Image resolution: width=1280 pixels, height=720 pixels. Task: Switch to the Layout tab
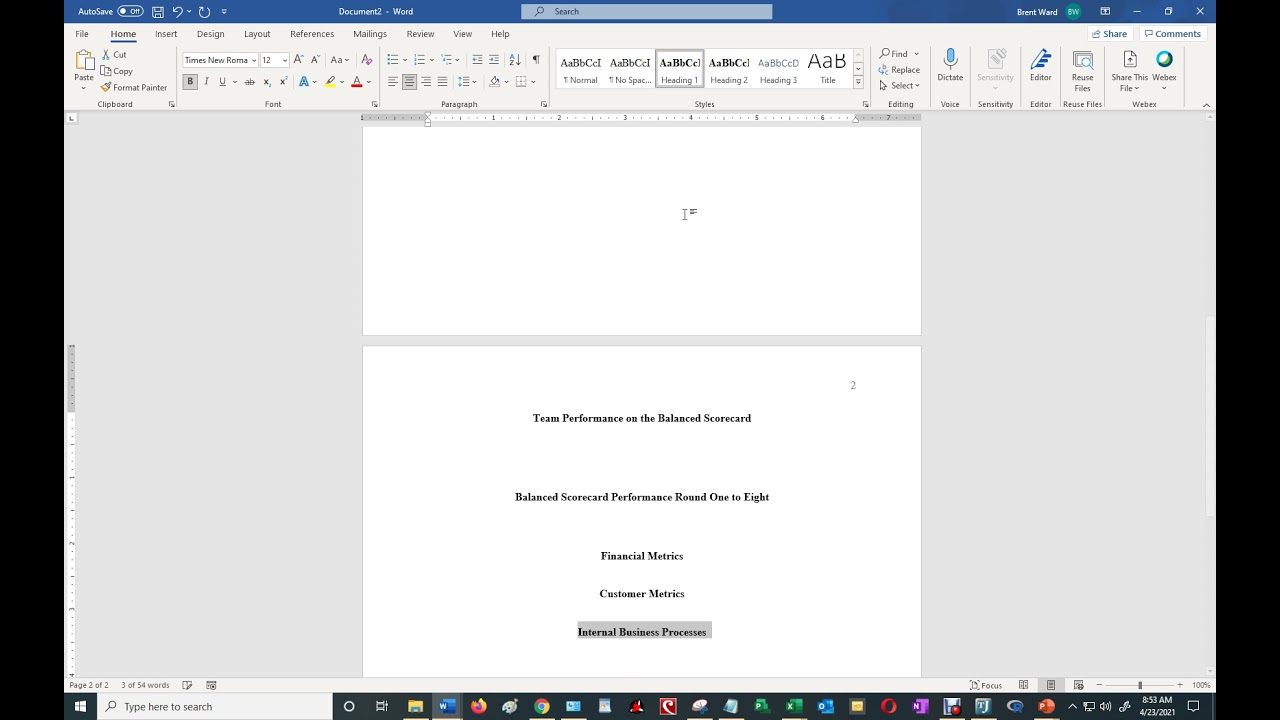click(257, 34)
